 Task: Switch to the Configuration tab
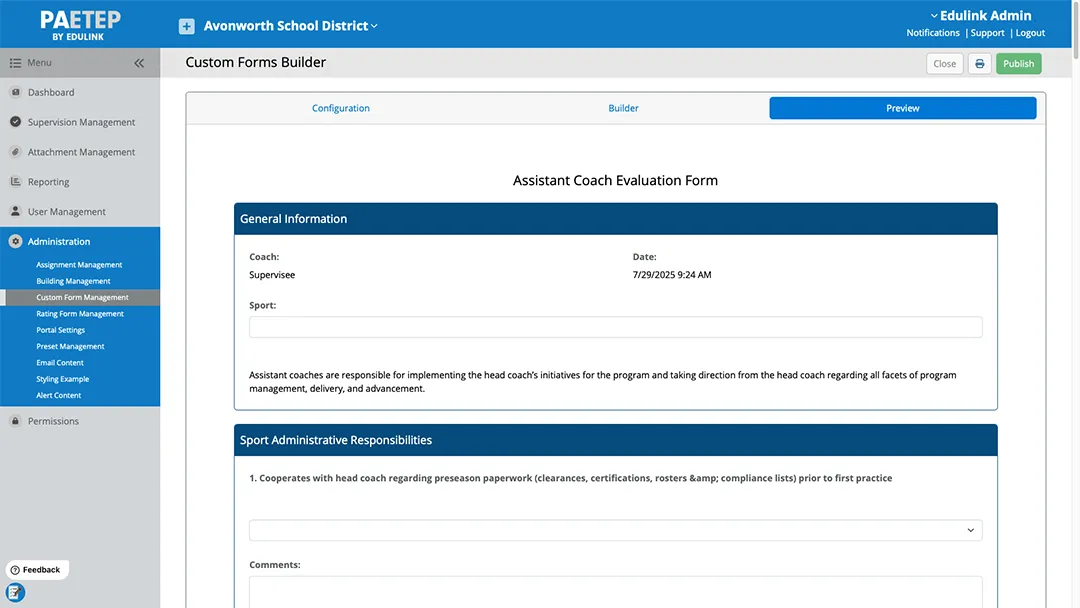[x=340, y=108]
